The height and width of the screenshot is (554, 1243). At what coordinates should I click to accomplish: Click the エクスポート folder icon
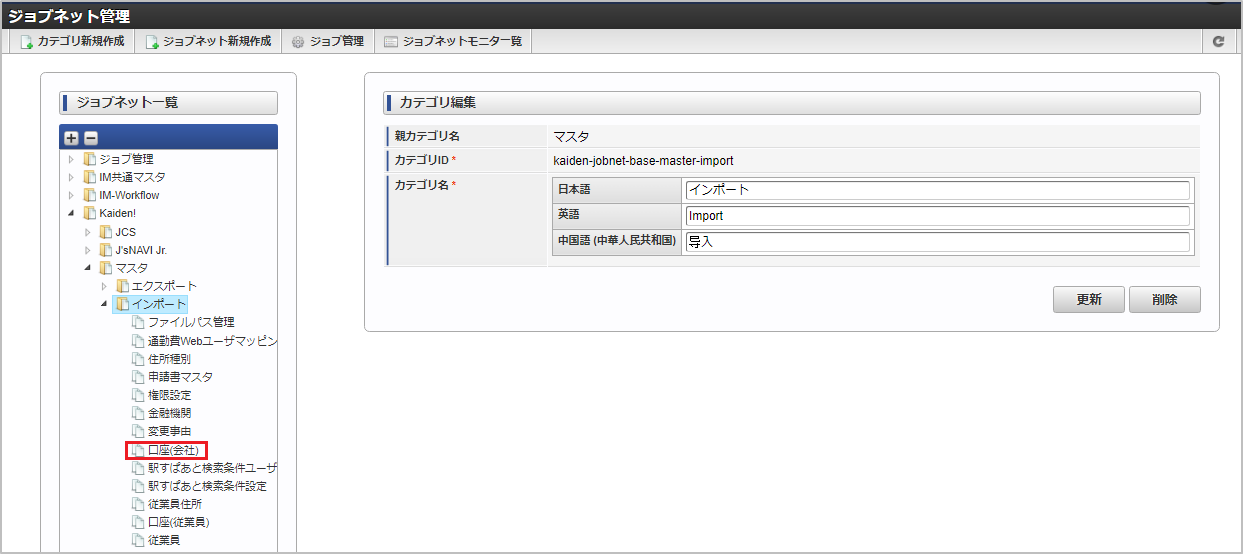[123, 286]
